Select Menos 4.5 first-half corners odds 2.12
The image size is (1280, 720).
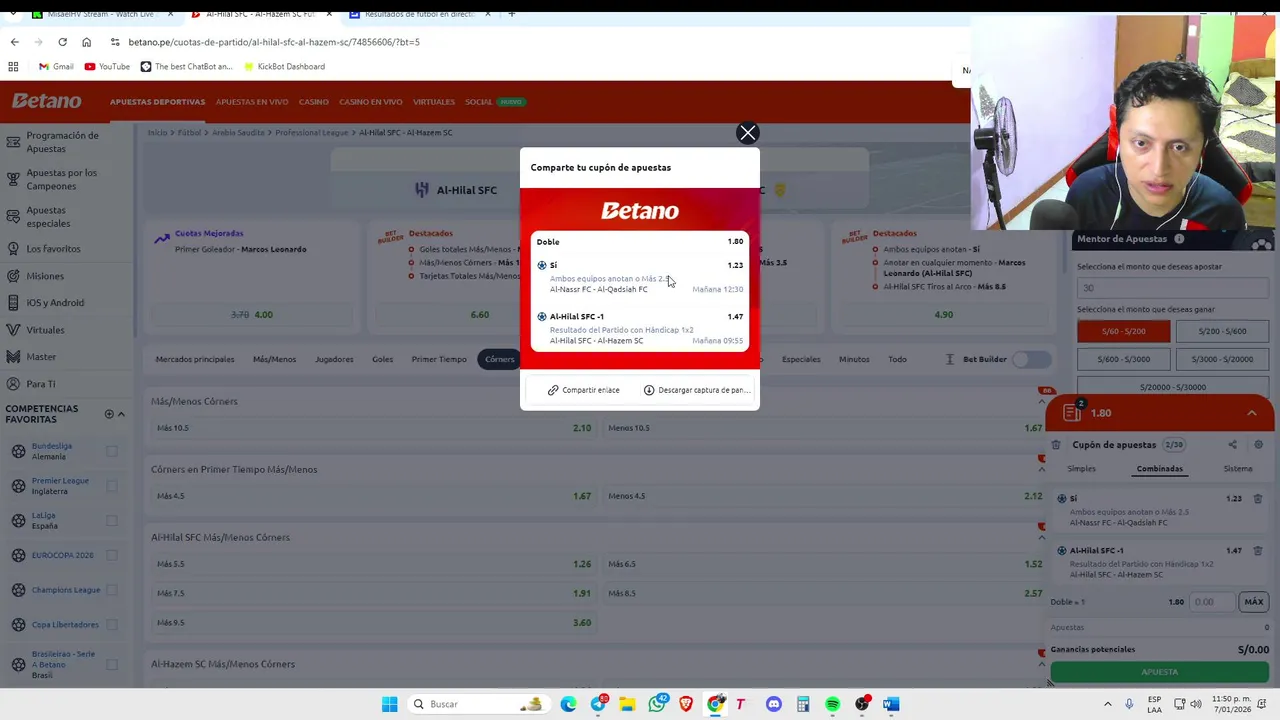tap(825, 496)
